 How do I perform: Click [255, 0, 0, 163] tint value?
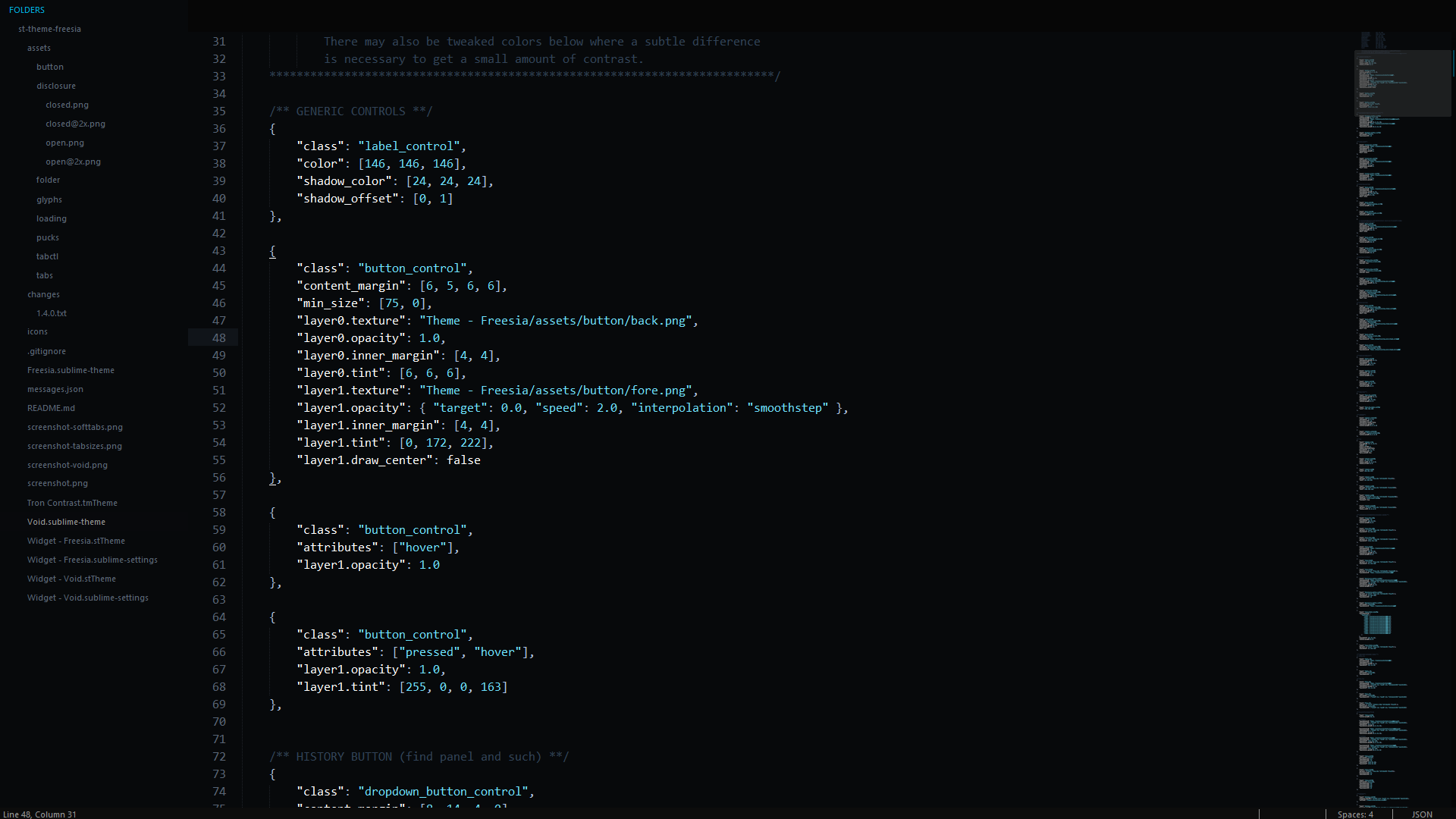(x=453, y=686)
